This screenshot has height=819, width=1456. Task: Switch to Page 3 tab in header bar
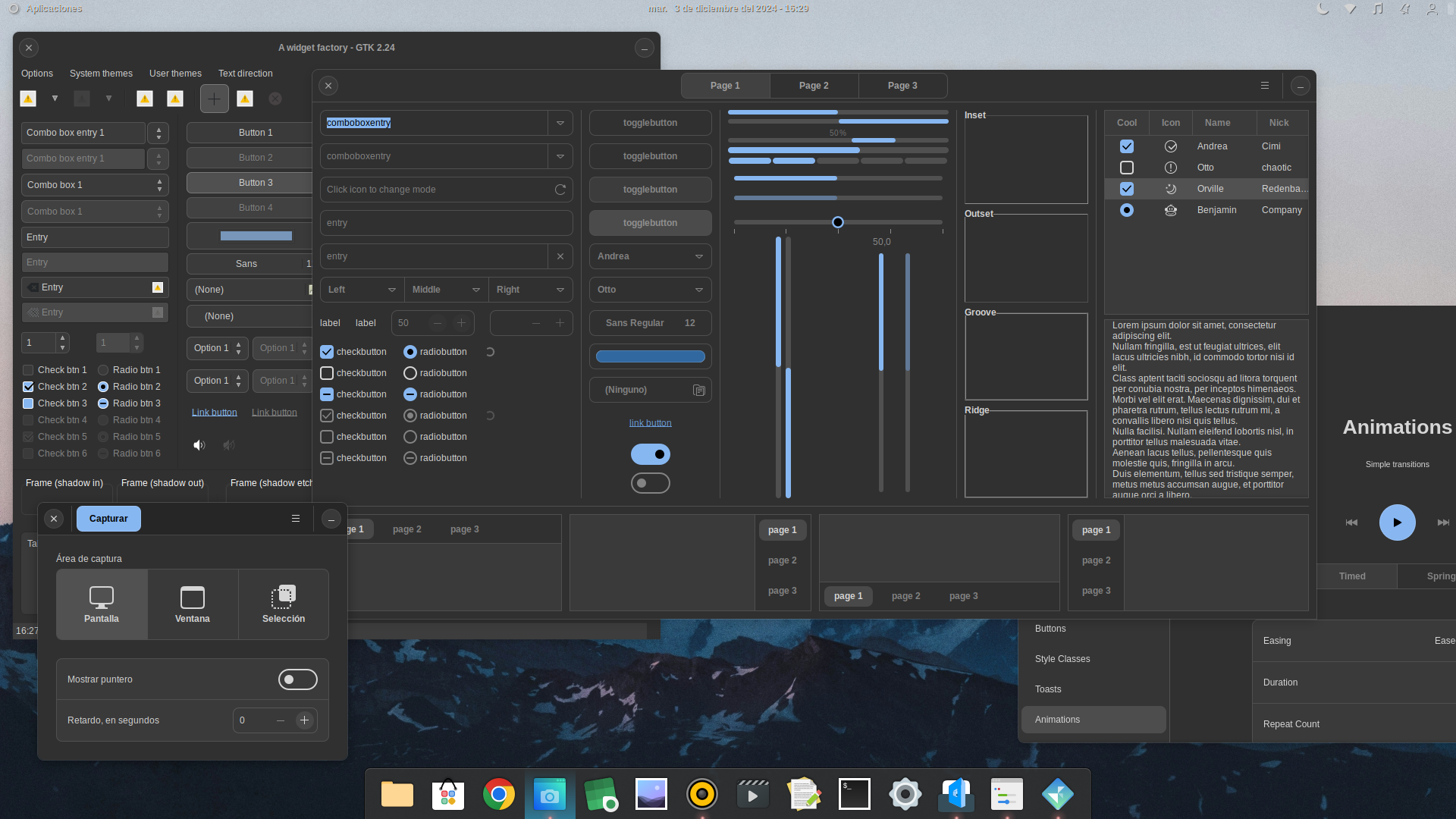point(902,86)
